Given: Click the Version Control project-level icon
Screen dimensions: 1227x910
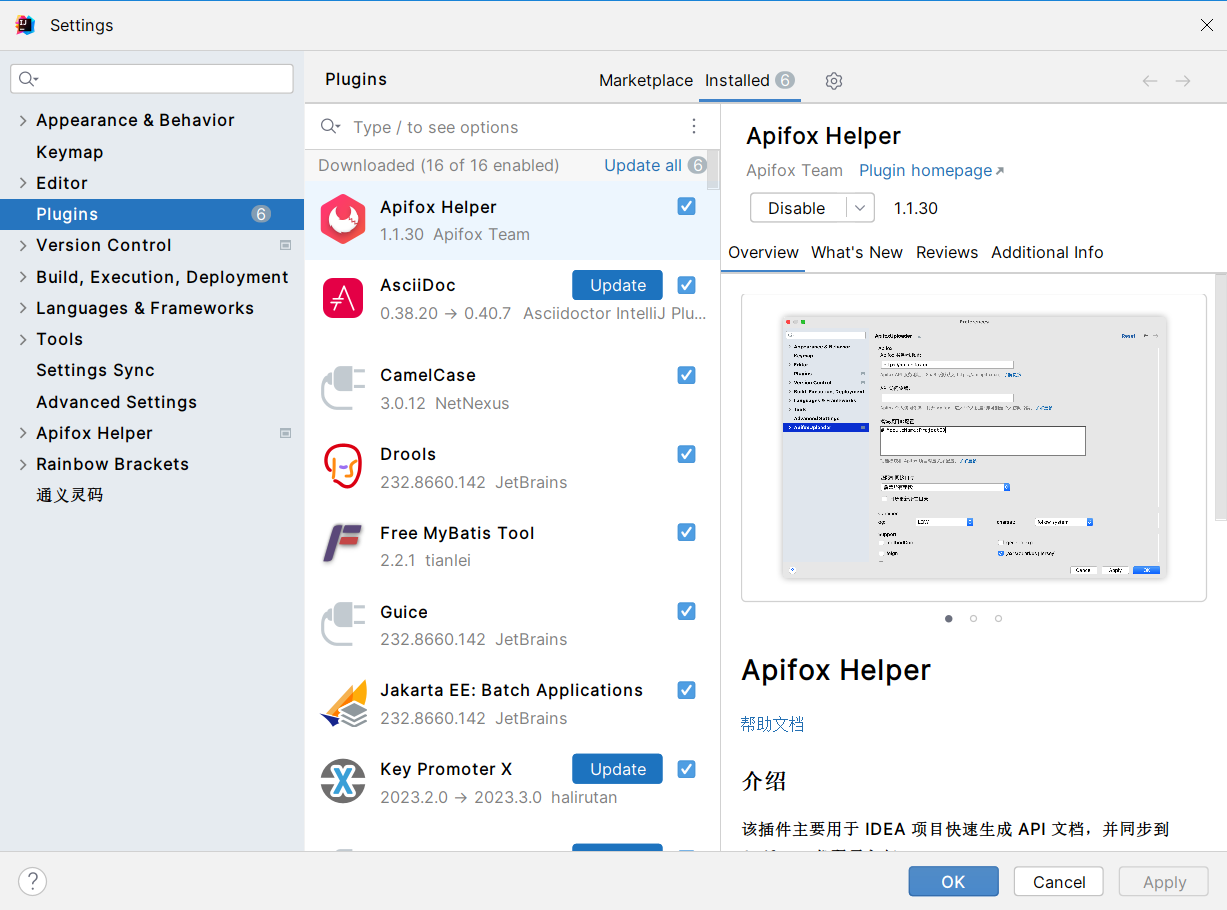Looking at the screenshot, I should (285, 245).
